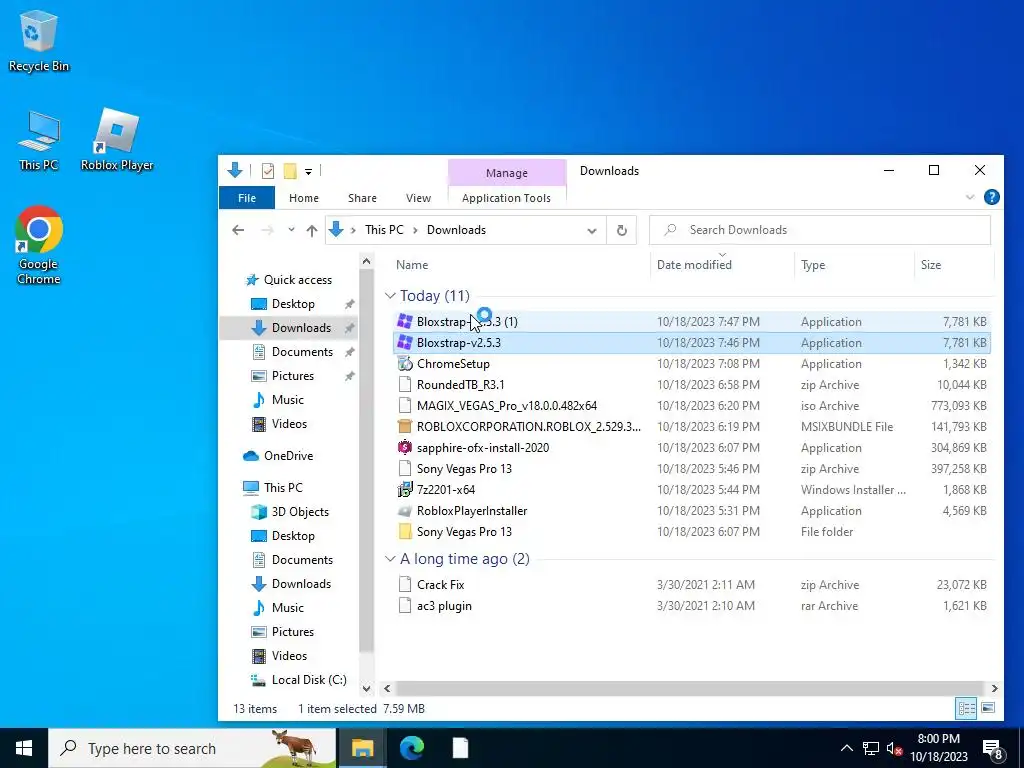Image resolution: width=1024 pixels, height=768 pixels.
Task: Select the MAGIX_VEGAS_Pro iso file
Action: [507, 406]
